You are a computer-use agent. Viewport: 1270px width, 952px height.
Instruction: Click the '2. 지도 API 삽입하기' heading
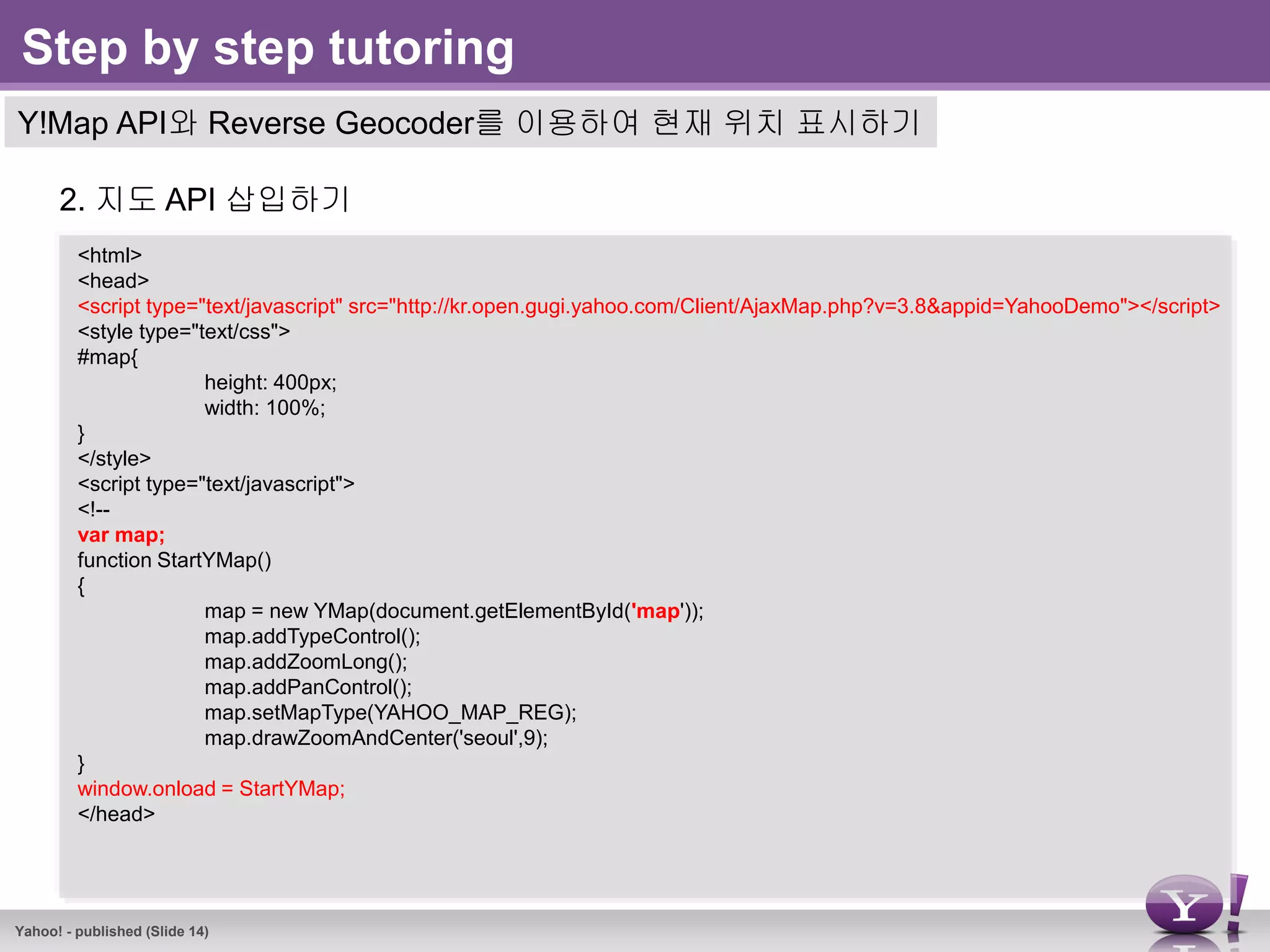click(x=205, y=200)
